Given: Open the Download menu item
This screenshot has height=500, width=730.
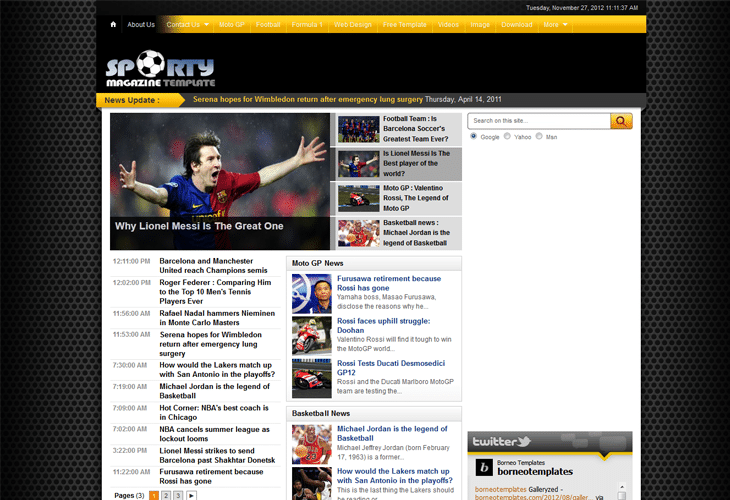Looking at the screenshot, I should tap(517, 25).
